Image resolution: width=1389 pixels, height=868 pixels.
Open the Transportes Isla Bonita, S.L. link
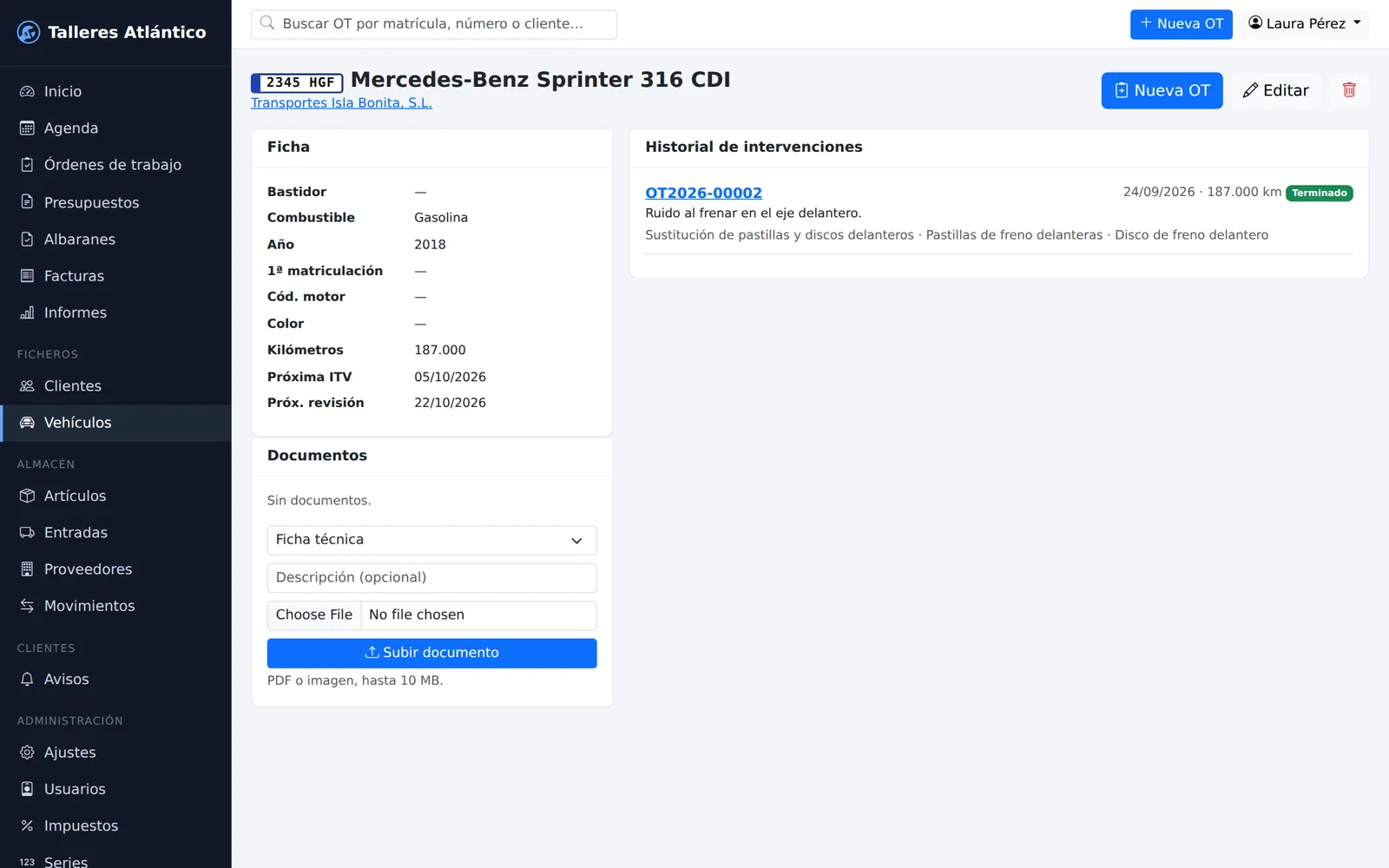[x=341, y=102]
